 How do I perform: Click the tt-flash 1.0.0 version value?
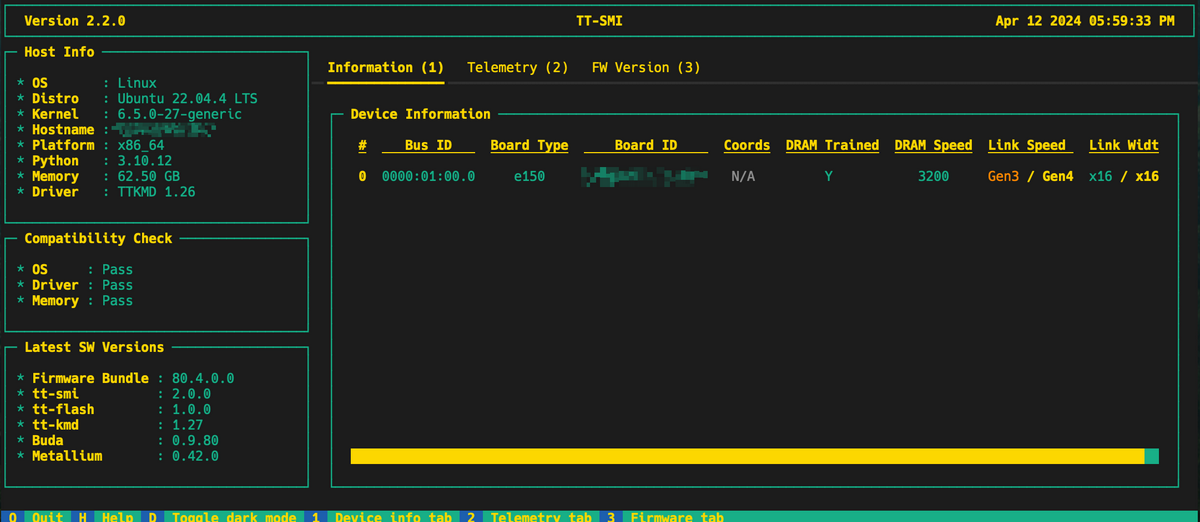click(191, 409)
